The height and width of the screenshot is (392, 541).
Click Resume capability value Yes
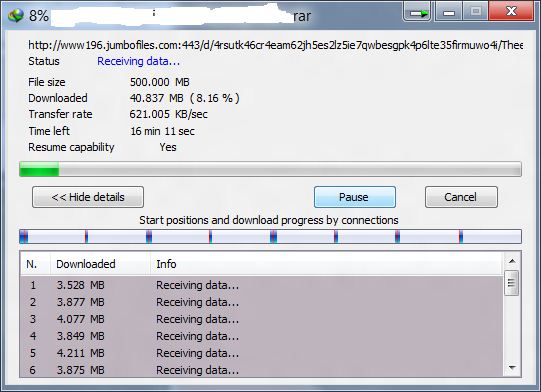168,147
